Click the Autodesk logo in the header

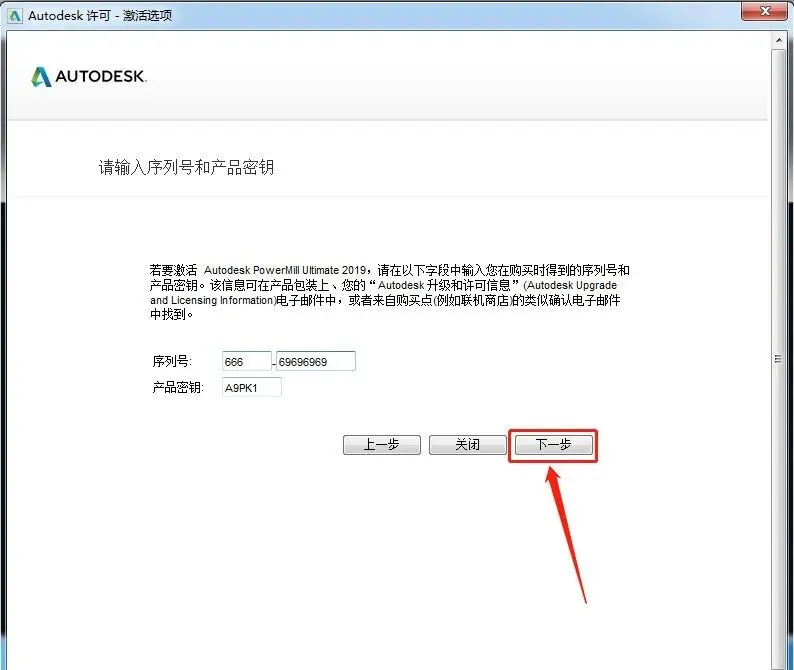[89, 76]
